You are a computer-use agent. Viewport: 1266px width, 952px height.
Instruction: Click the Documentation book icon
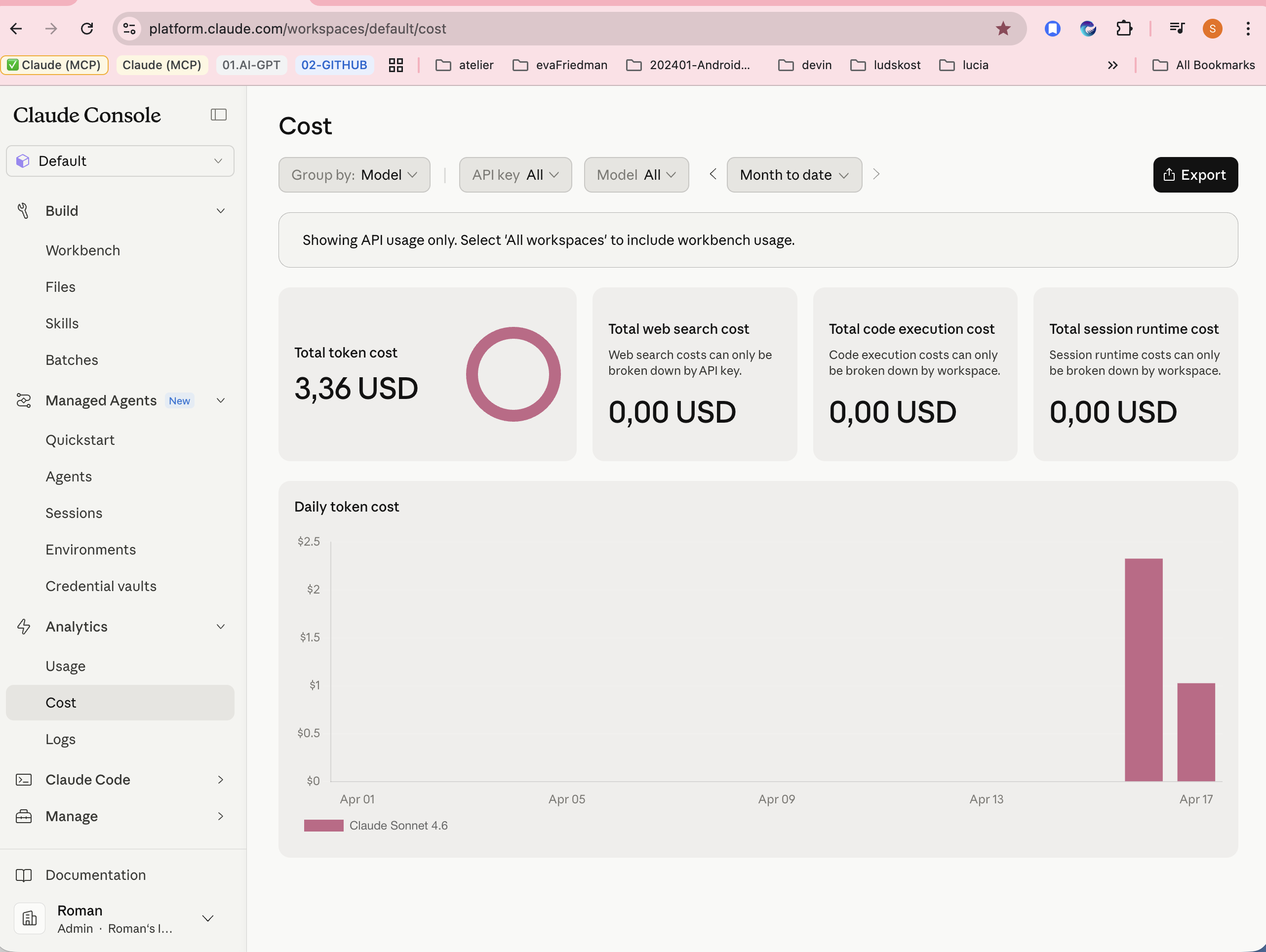24,875
